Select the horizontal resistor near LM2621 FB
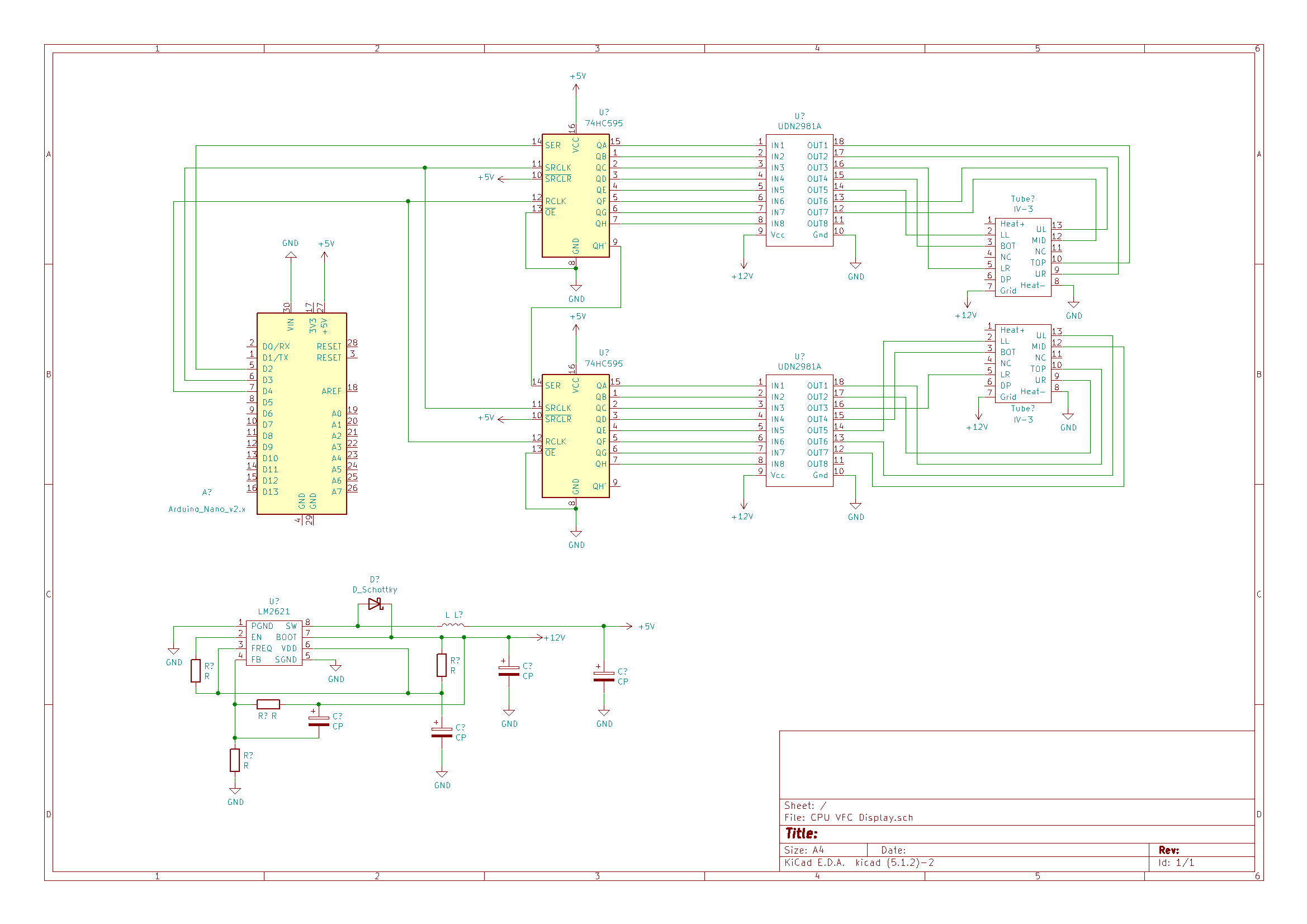Image resolution: width=1307 pixels, height=924 pixels. pos(268,704)
